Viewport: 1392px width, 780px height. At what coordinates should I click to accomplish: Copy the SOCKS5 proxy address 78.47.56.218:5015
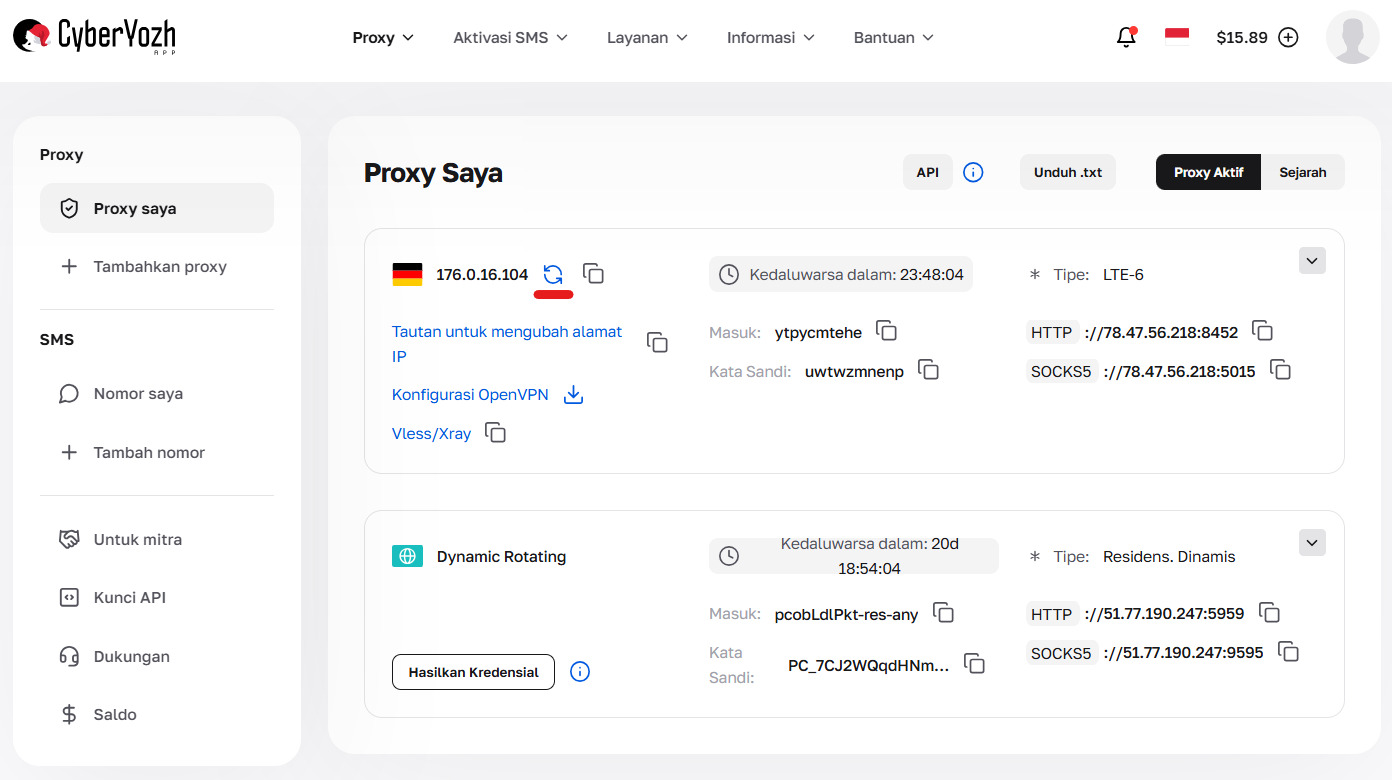pos(1281,369)
